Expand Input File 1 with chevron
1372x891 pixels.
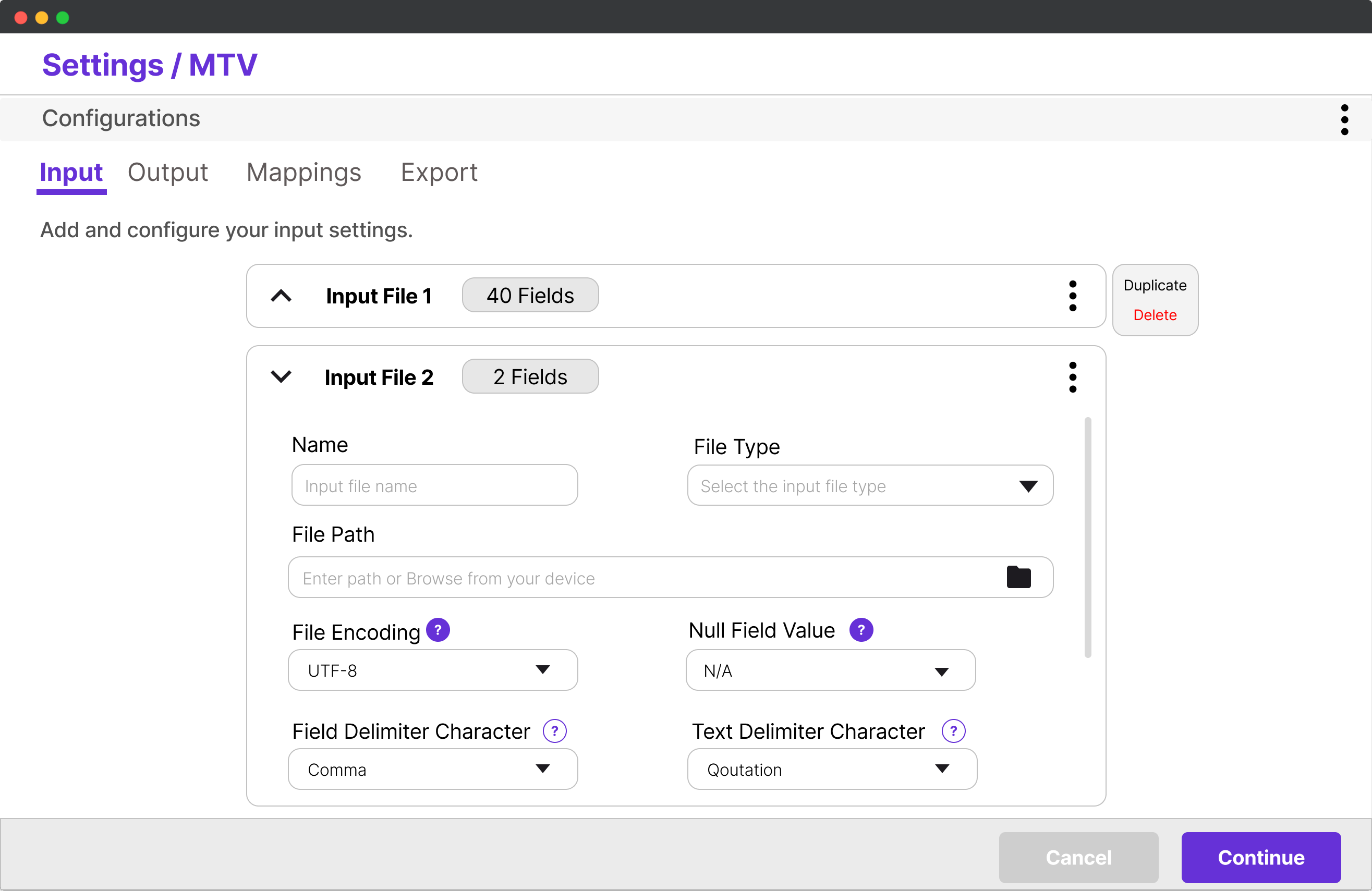click(281, 296)
